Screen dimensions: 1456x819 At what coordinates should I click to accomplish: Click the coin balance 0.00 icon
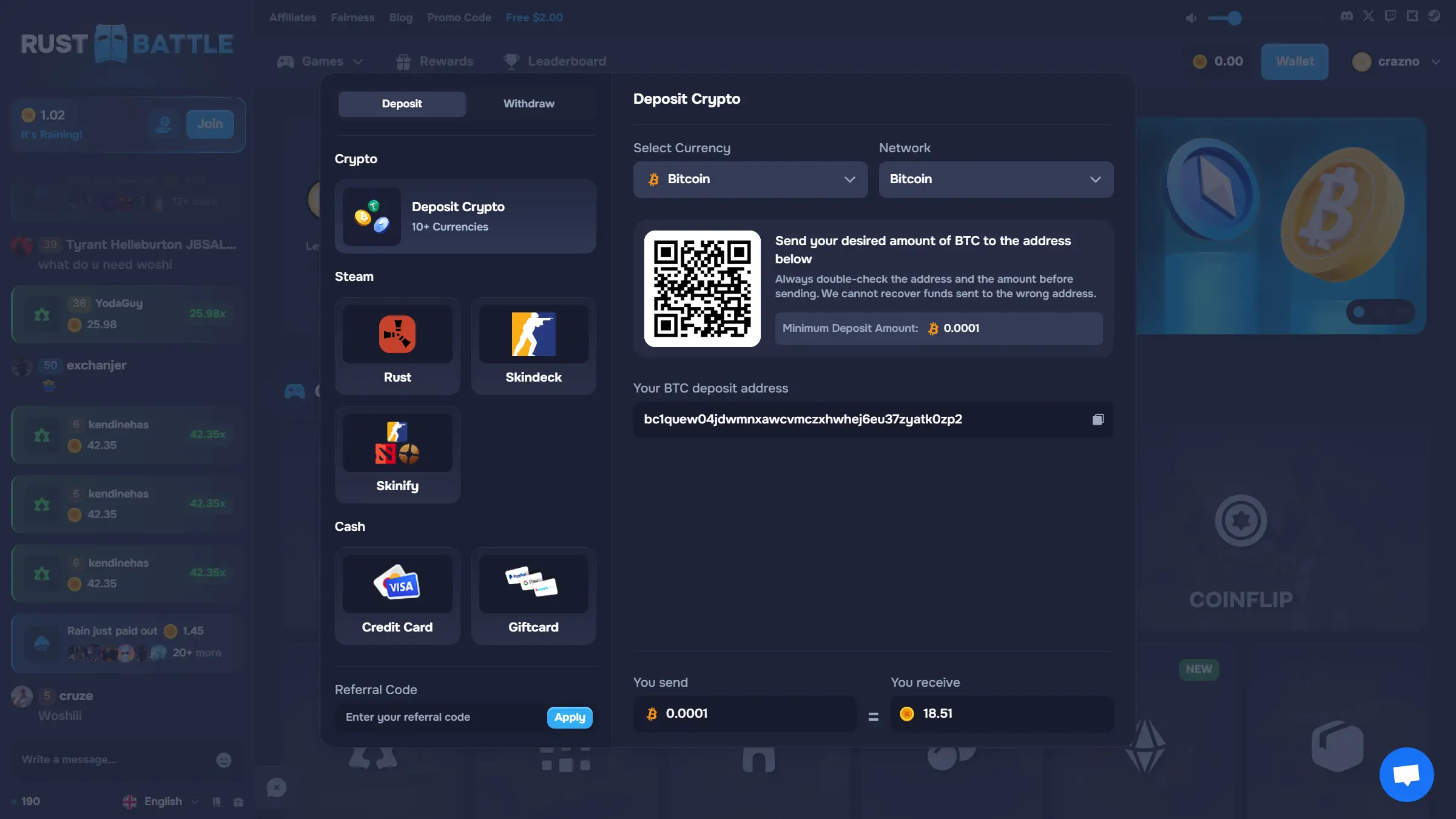point(1199,61)
